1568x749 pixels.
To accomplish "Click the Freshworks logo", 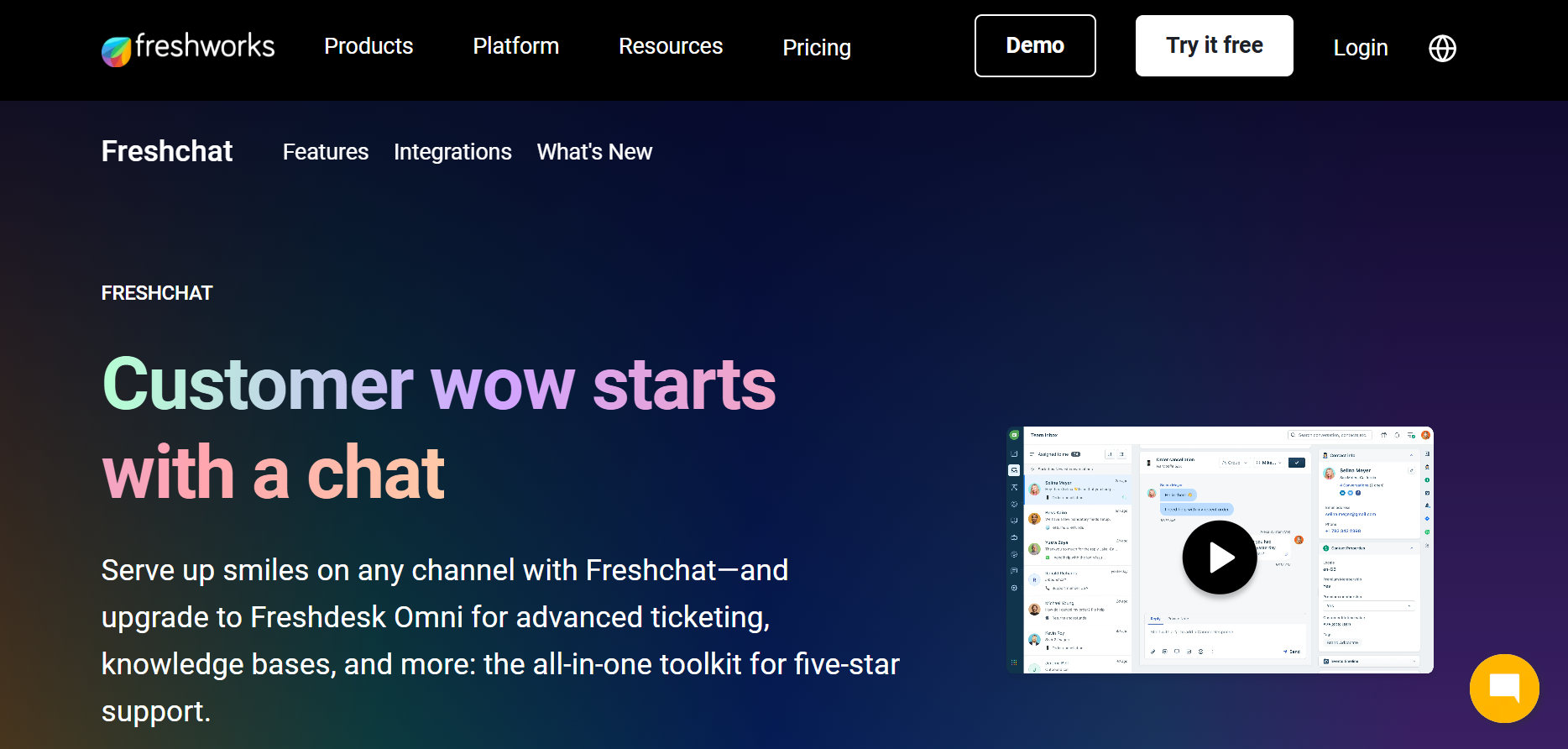I will pos(188,48).
